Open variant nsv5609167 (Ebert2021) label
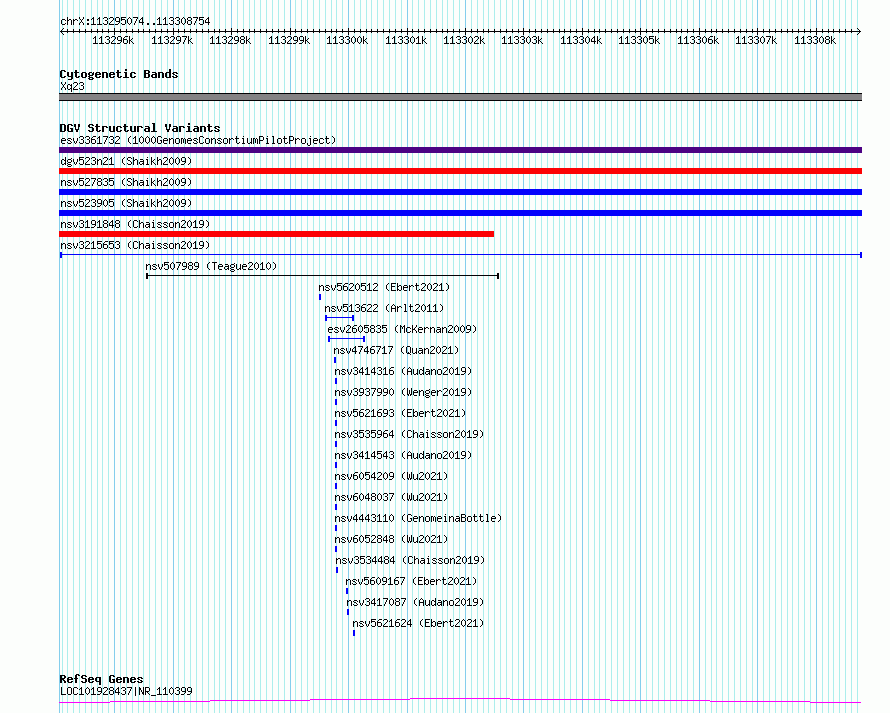Viewport: 890px width, 713px height. (412, 581)
